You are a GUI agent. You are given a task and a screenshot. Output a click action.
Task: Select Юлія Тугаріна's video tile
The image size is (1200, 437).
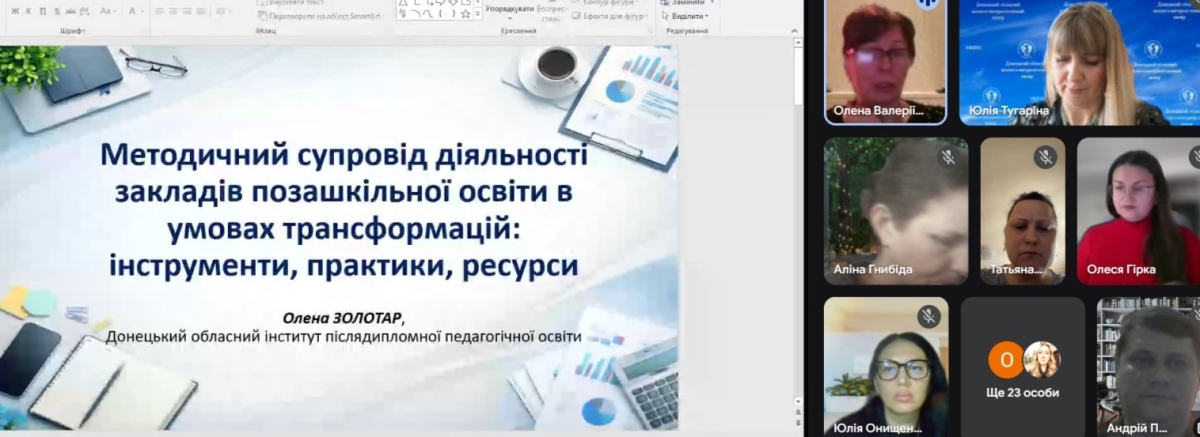tap(1079, 62)
